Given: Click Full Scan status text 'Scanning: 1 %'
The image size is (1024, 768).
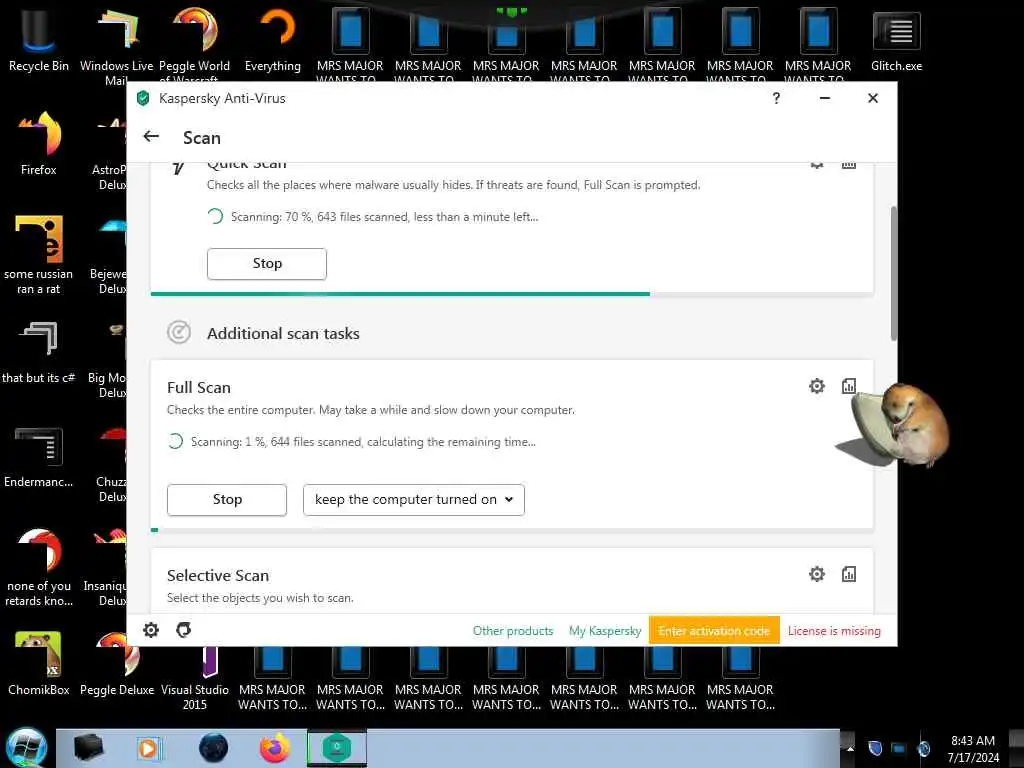Looking at the screenshot, I should (x=363, y=442).
